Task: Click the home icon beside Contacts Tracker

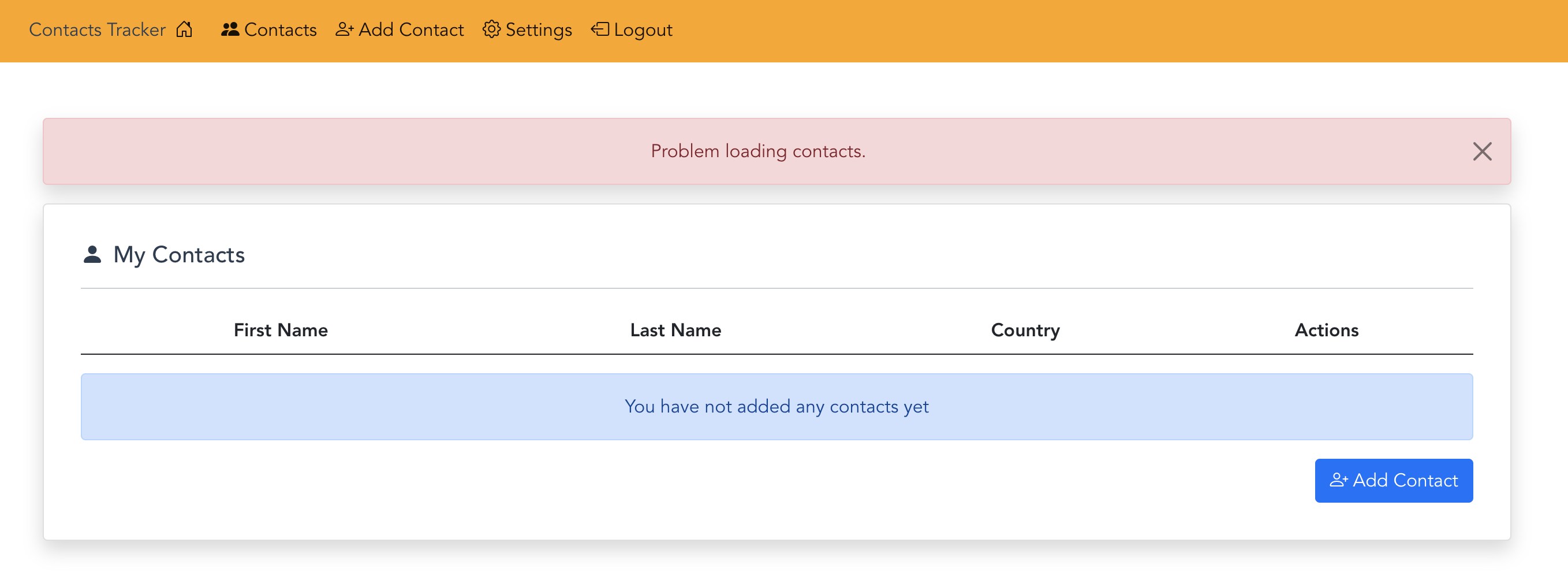Action: tap(184, 29)
